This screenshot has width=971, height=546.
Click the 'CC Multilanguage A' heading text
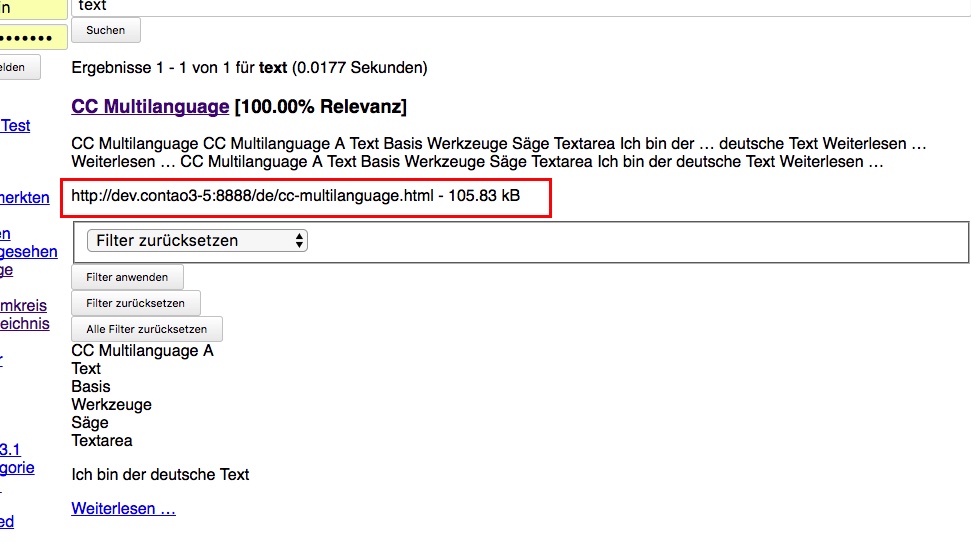[142, 351]
